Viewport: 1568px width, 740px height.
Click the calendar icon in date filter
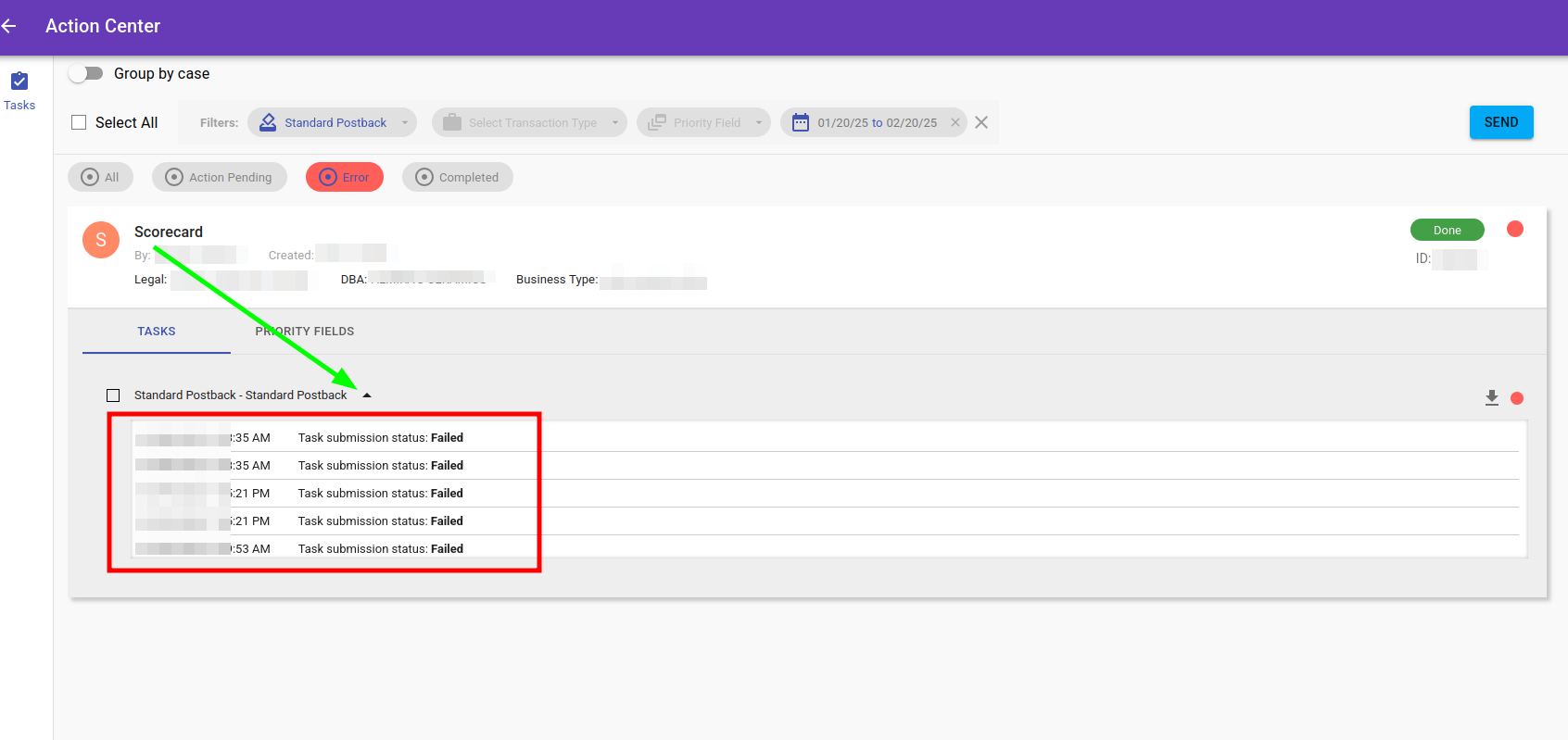[x=801, y=122]
